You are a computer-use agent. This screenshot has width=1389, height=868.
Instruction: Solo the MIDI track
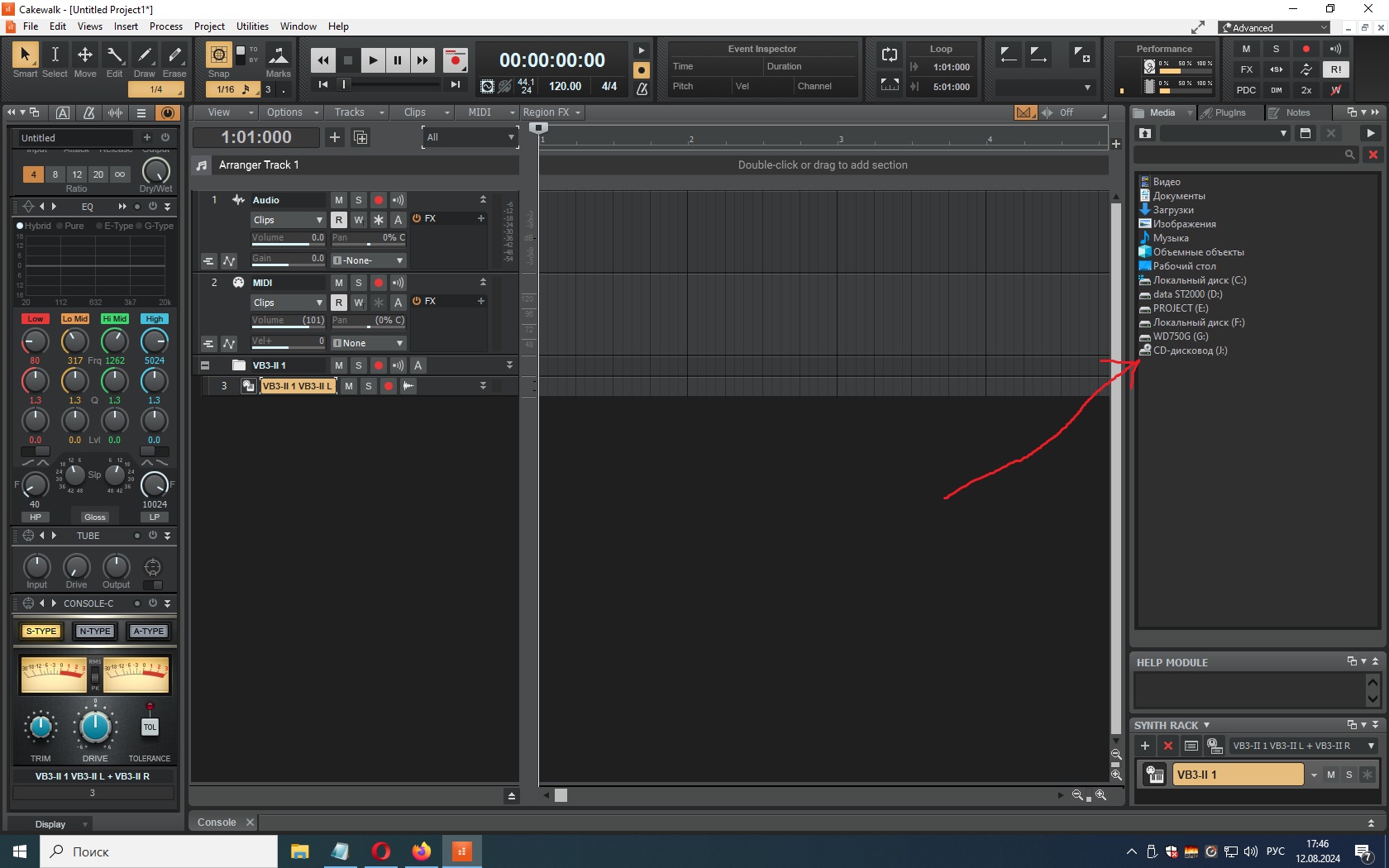pyautogui.click(x=359, y=283)
